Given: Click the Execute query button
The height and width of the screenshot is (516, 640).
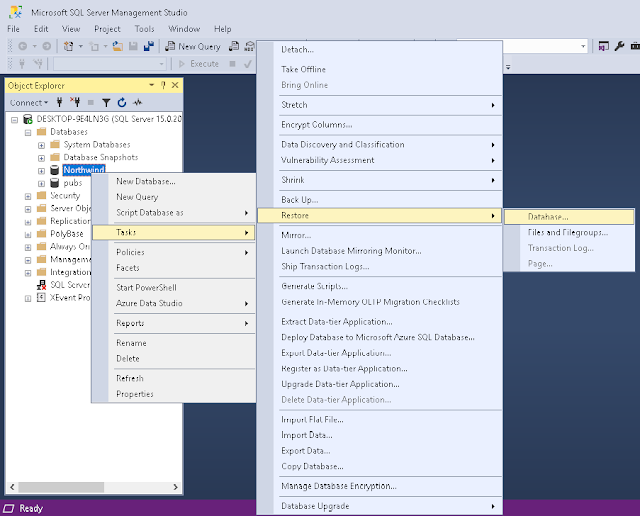Looking at the screenshot, I should [199, 64].
